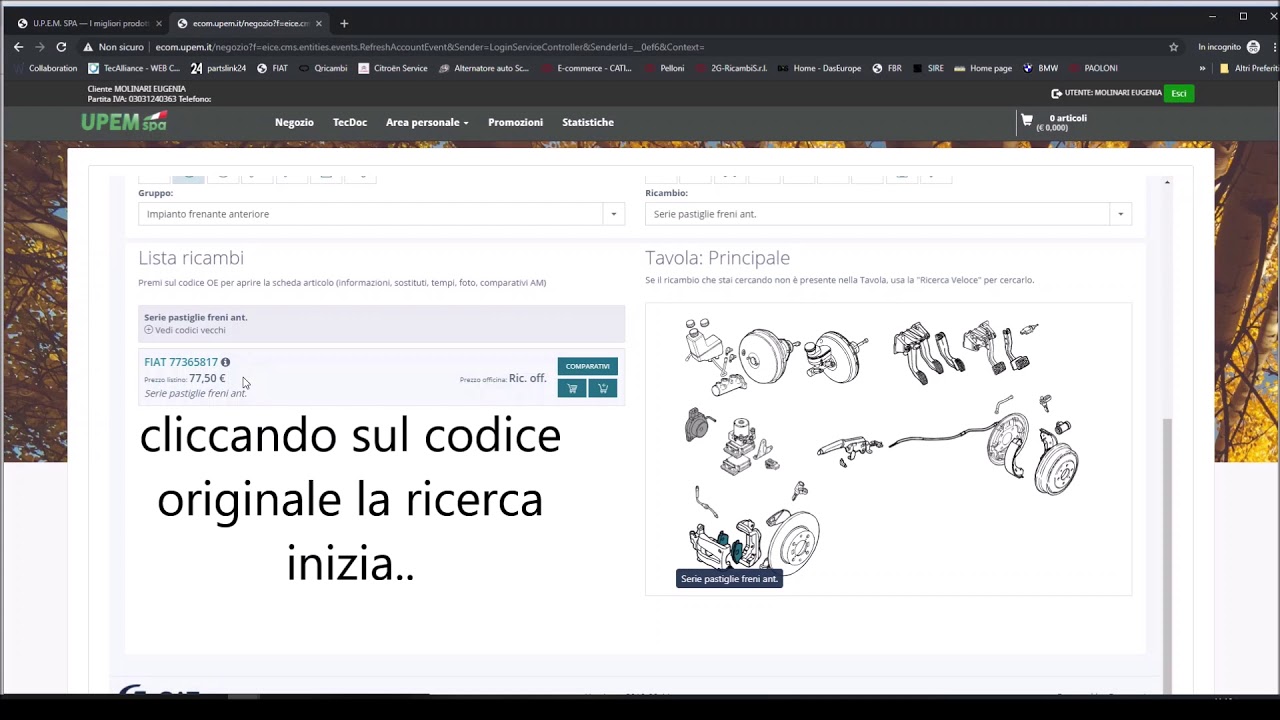Open the Home - DasEurope bookmark
Viewport: 1280px width, 720px height.
pyautogui.click(x=819, y=68)
